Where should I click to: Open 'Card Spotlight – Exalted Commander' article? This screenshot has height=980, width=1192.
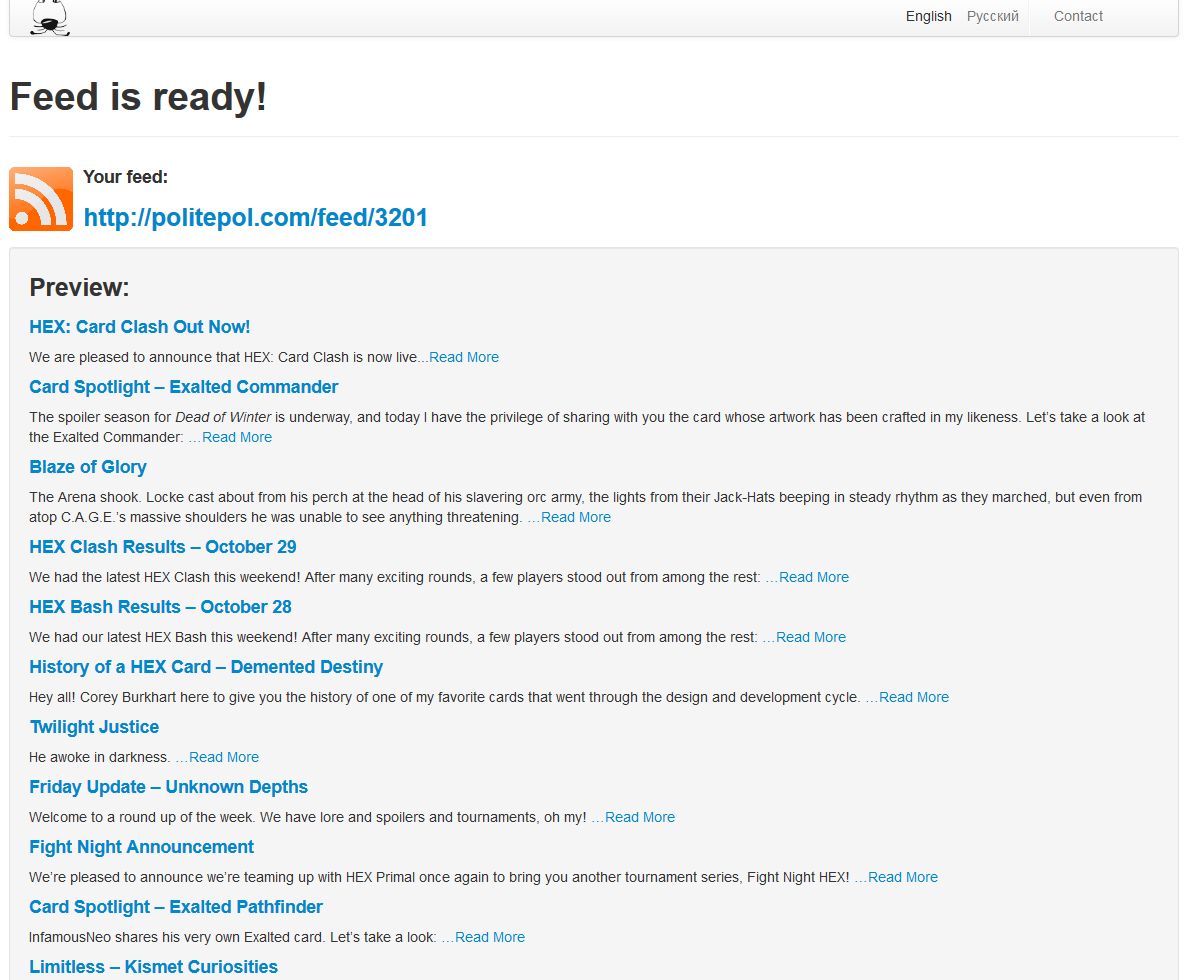[x=183, y=387]
